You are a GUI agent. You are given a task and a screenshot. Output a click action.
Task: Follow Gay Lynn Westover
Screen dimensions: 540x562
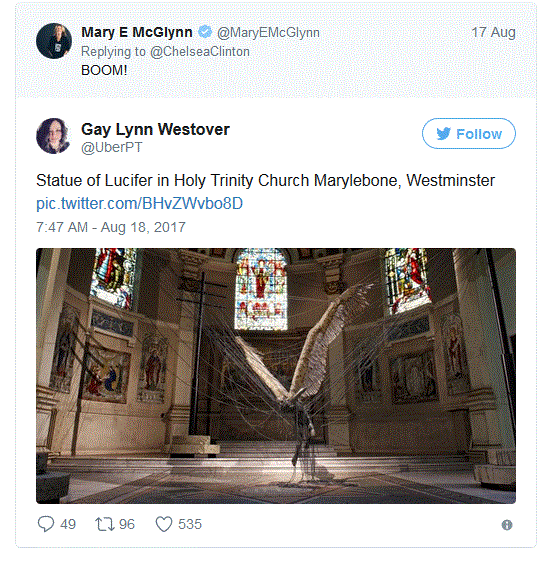click(x=469, y=134)
